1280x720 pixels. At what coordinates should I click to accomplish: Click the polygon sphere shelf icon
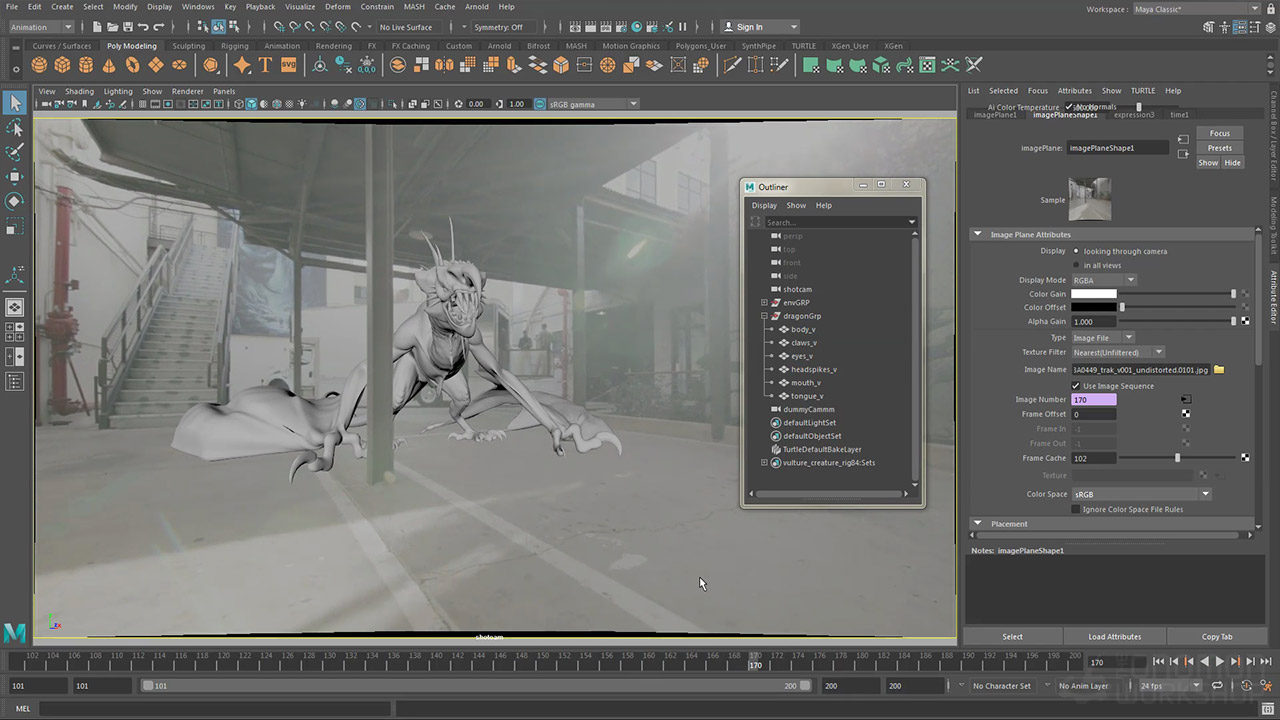(x=39, y=65)
